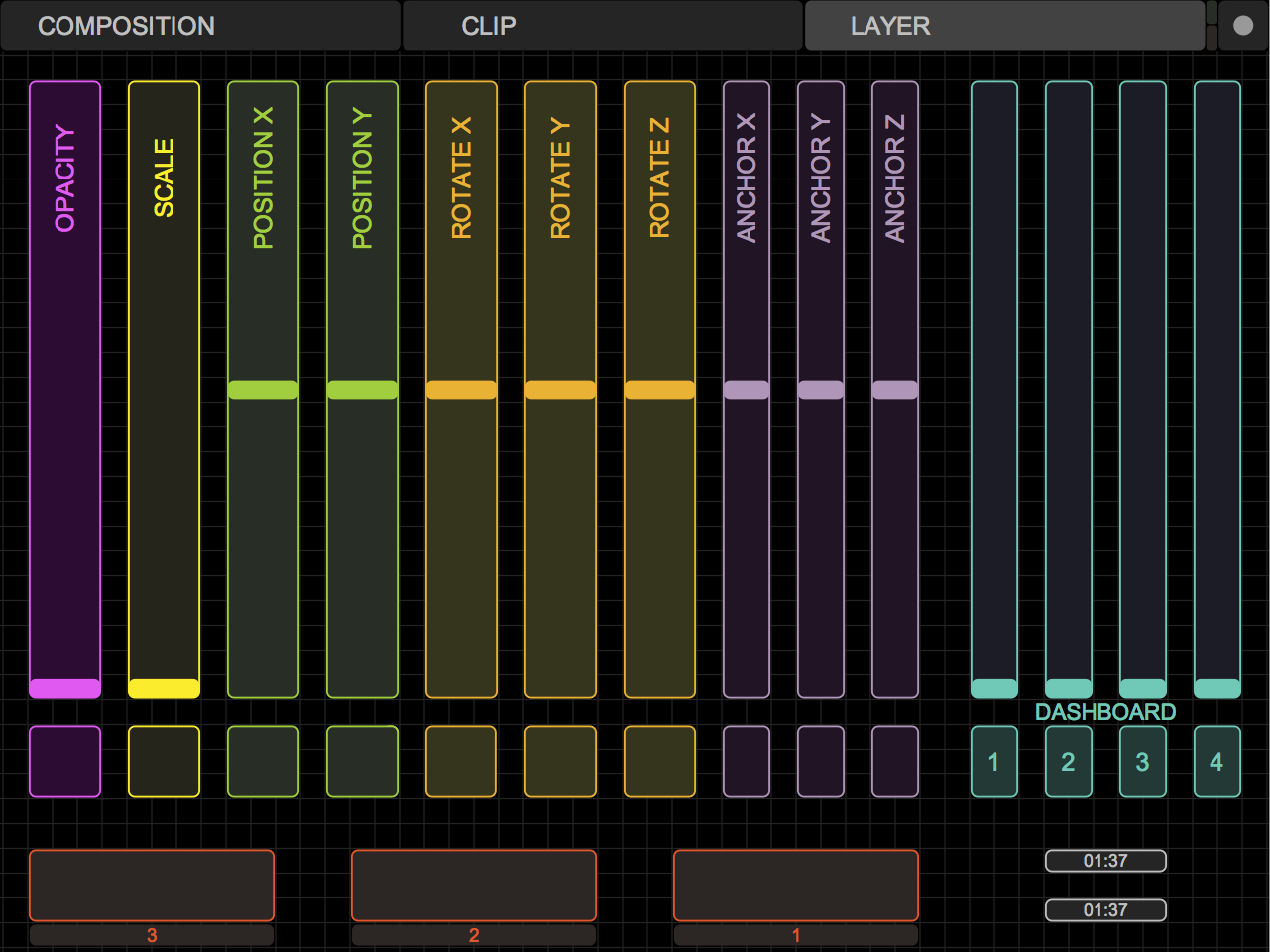
Task: Toggle the orange square under ROTATE Z
Action: (659, 762)
